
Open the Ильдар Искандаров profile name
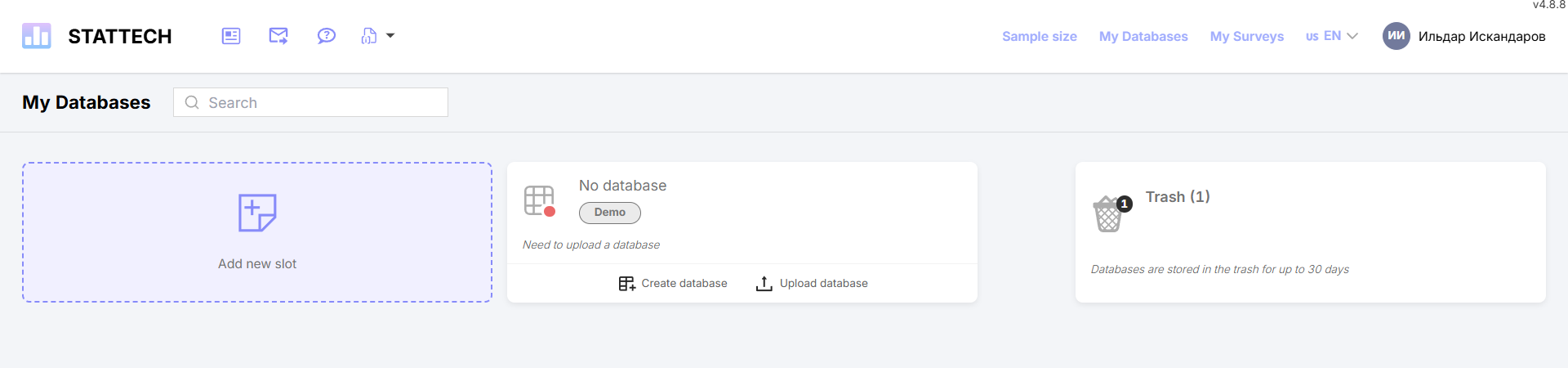pos(1481,37)
